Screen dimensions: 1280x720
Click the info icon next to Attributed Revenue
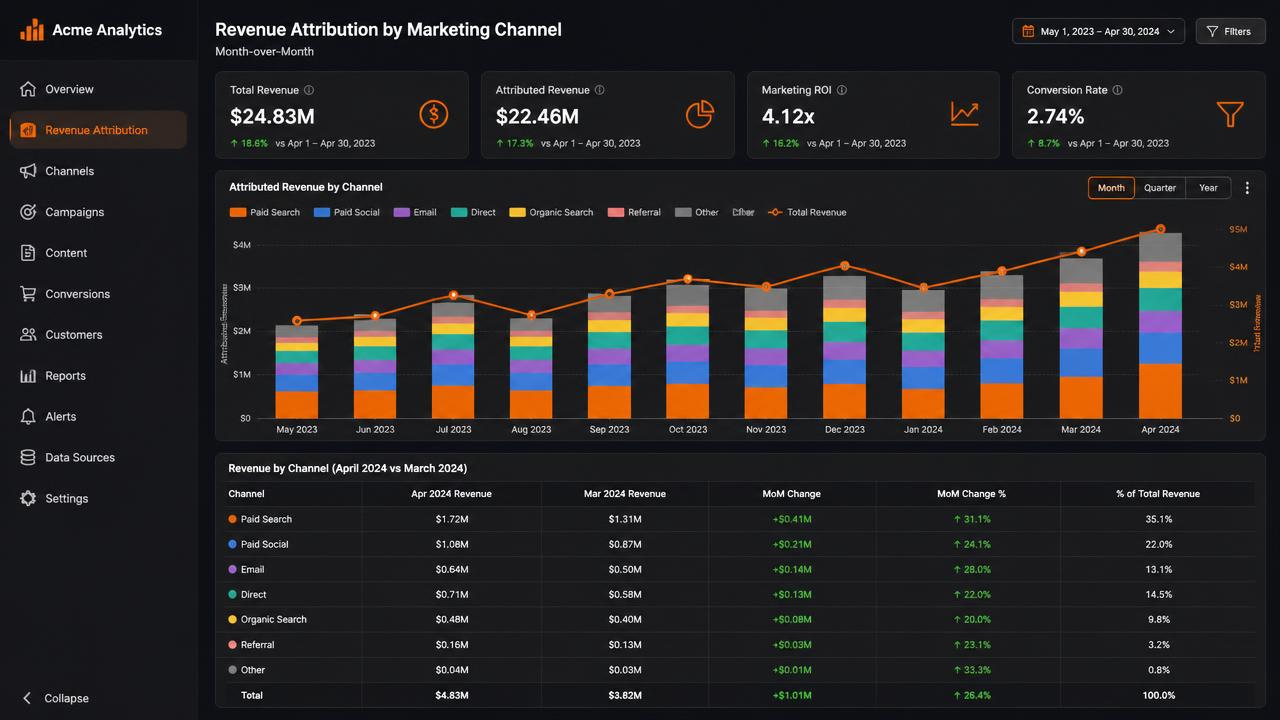coord(600,90)
